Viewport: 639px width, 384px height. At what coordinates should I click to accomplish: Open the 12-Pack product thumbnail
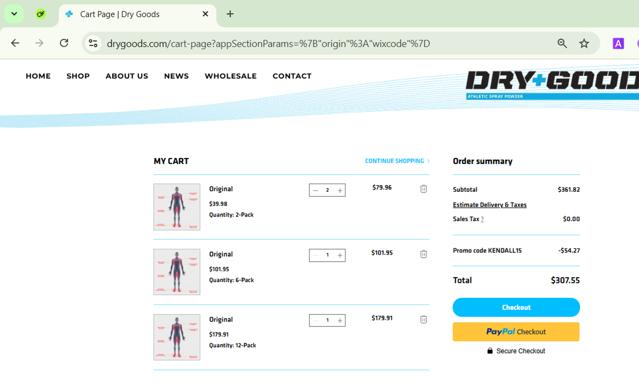(177, 337)
